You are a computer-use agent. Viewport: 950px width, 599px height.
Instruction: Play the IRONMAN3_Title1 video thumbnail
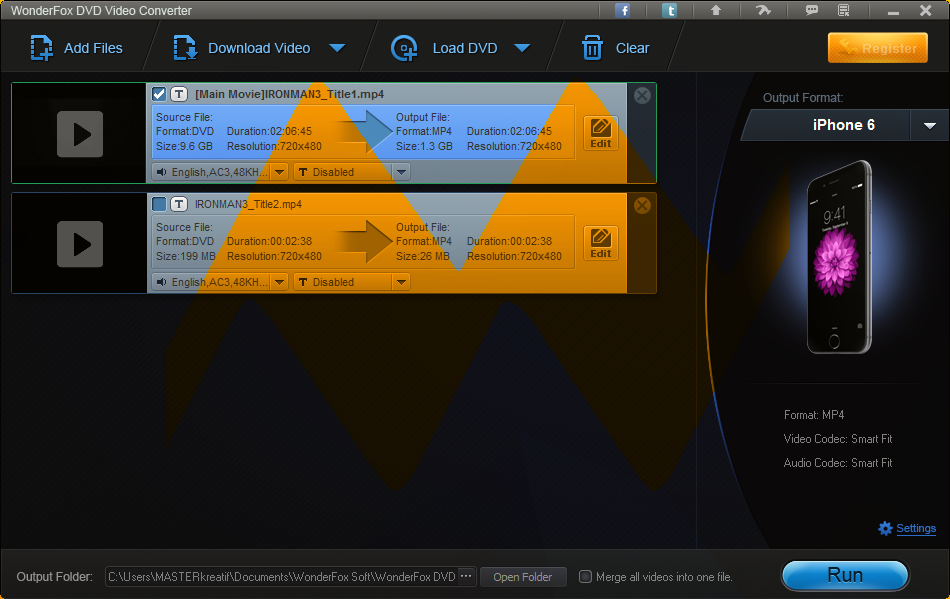80,134
